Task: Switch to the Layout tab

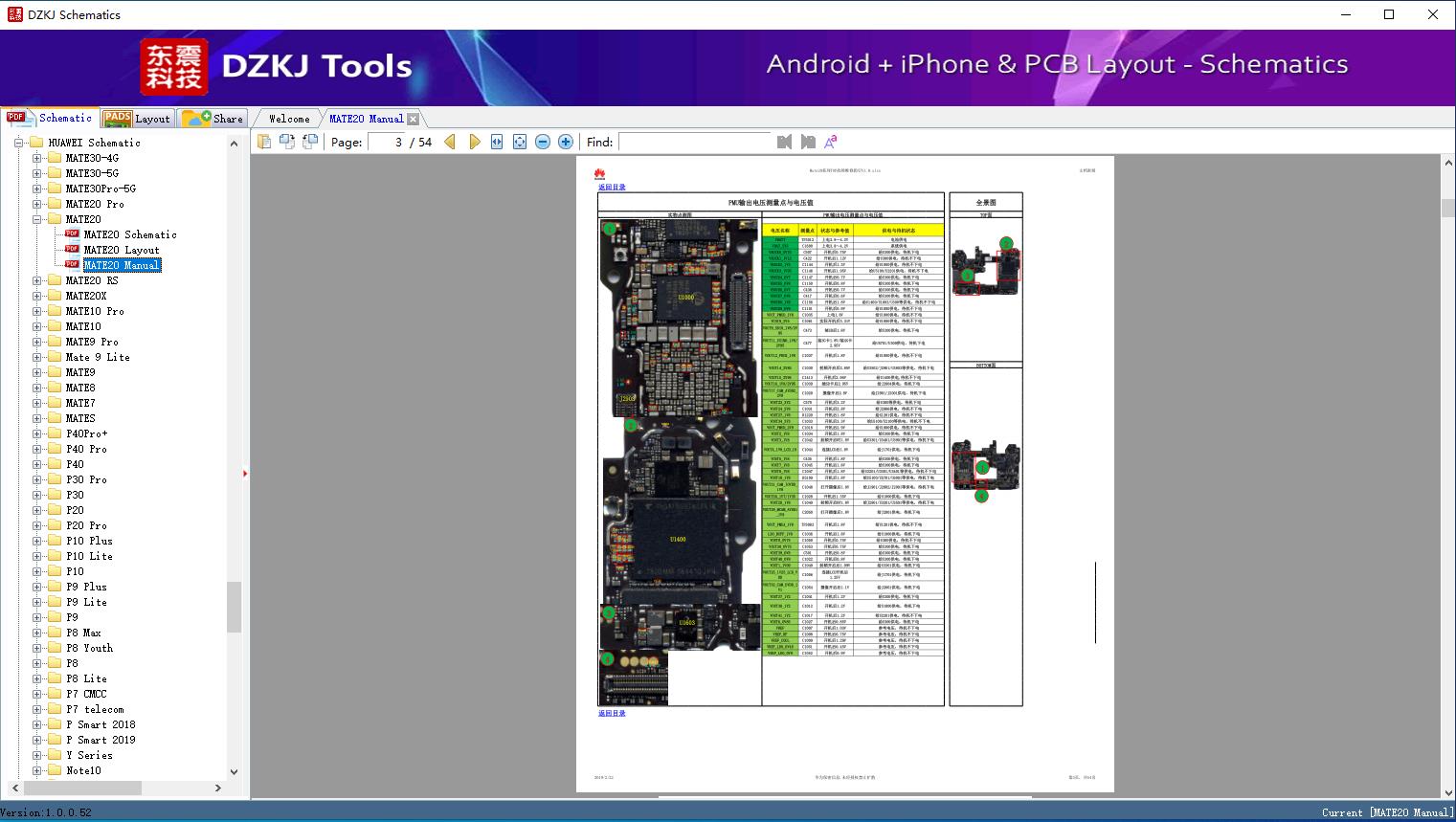Action: 137,119
